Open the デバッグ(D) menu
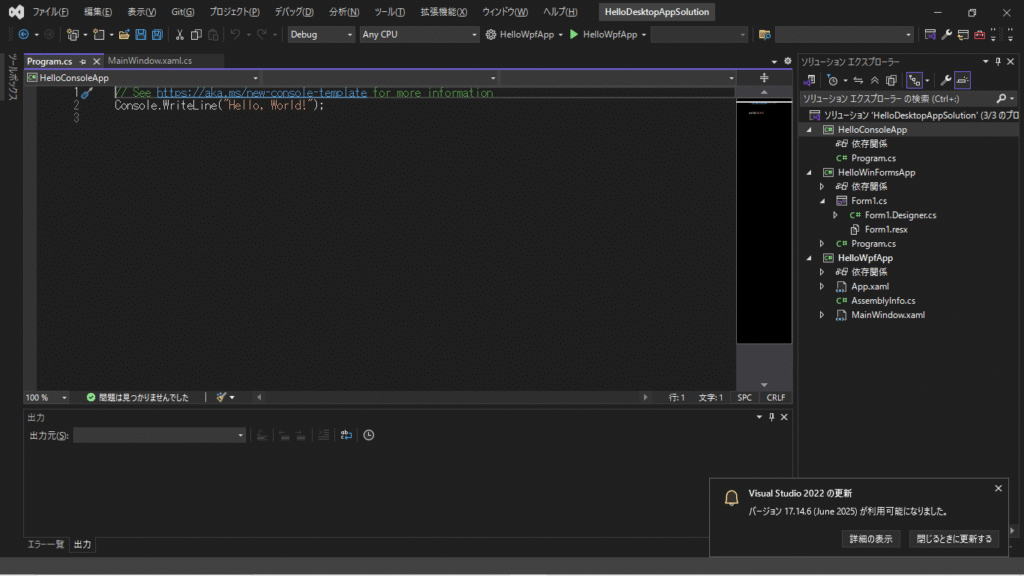 click(294, 12)
